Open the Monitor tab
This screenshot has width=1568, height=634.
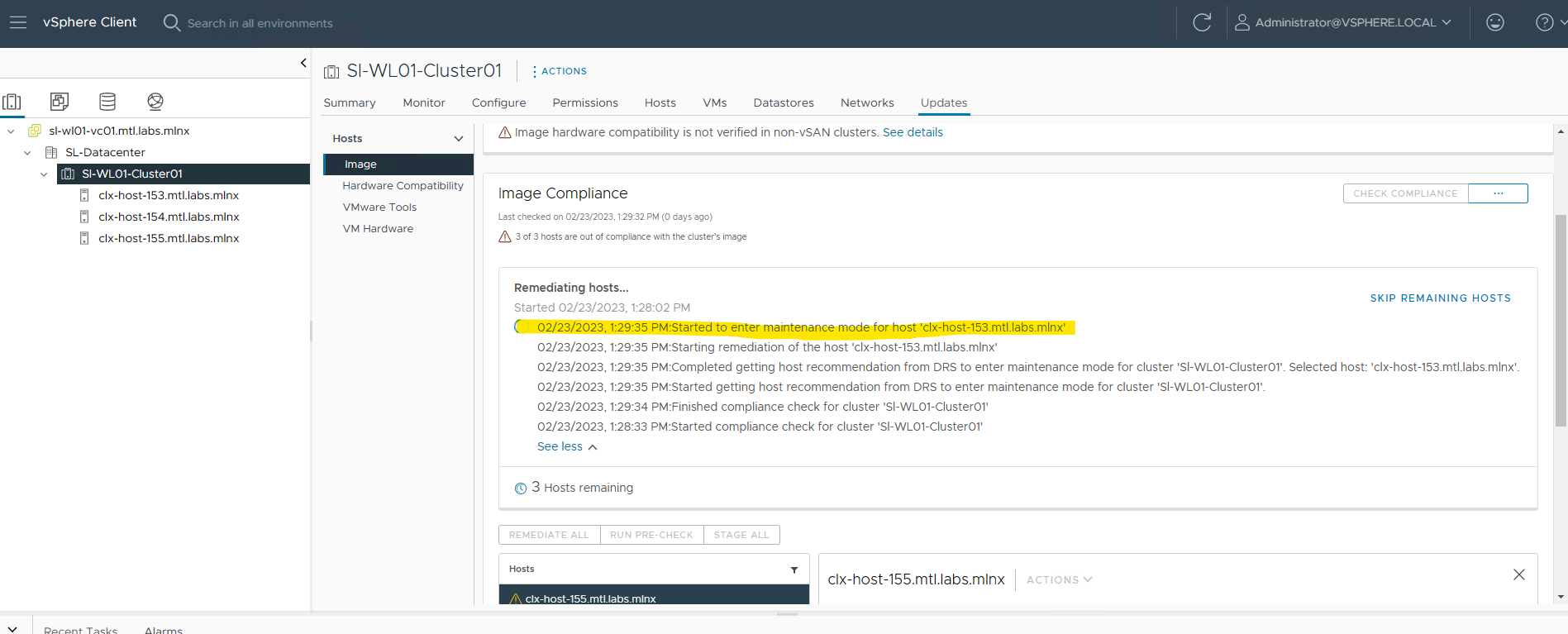(424, 102)
